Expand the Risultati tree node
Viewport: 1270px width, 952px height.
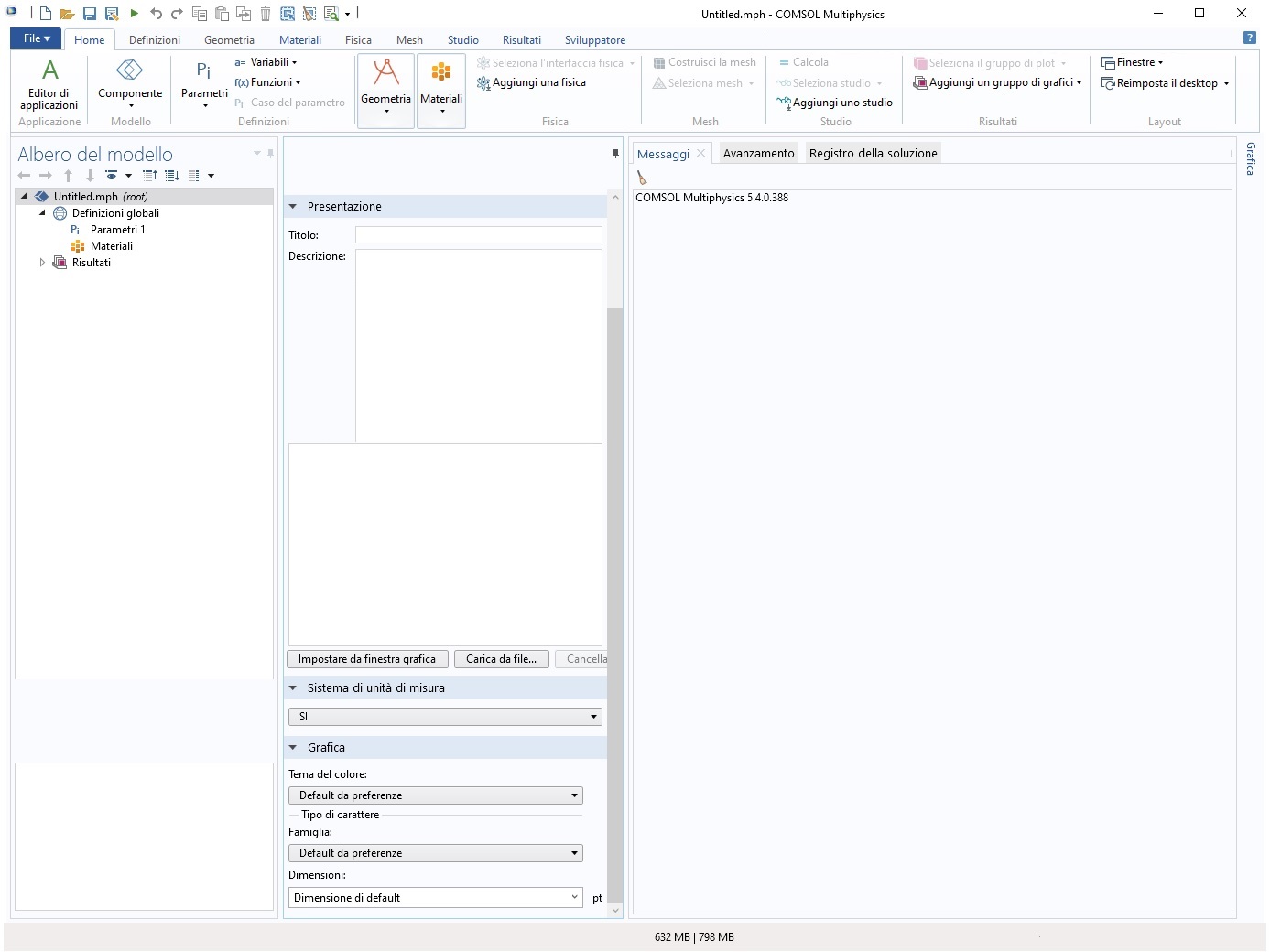[x=42, y=263]
